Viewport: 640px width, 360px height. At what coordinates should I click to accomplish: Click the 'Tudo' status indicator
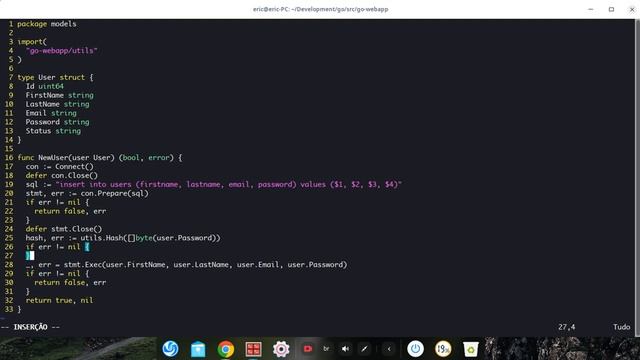click(x=621, y=327)
